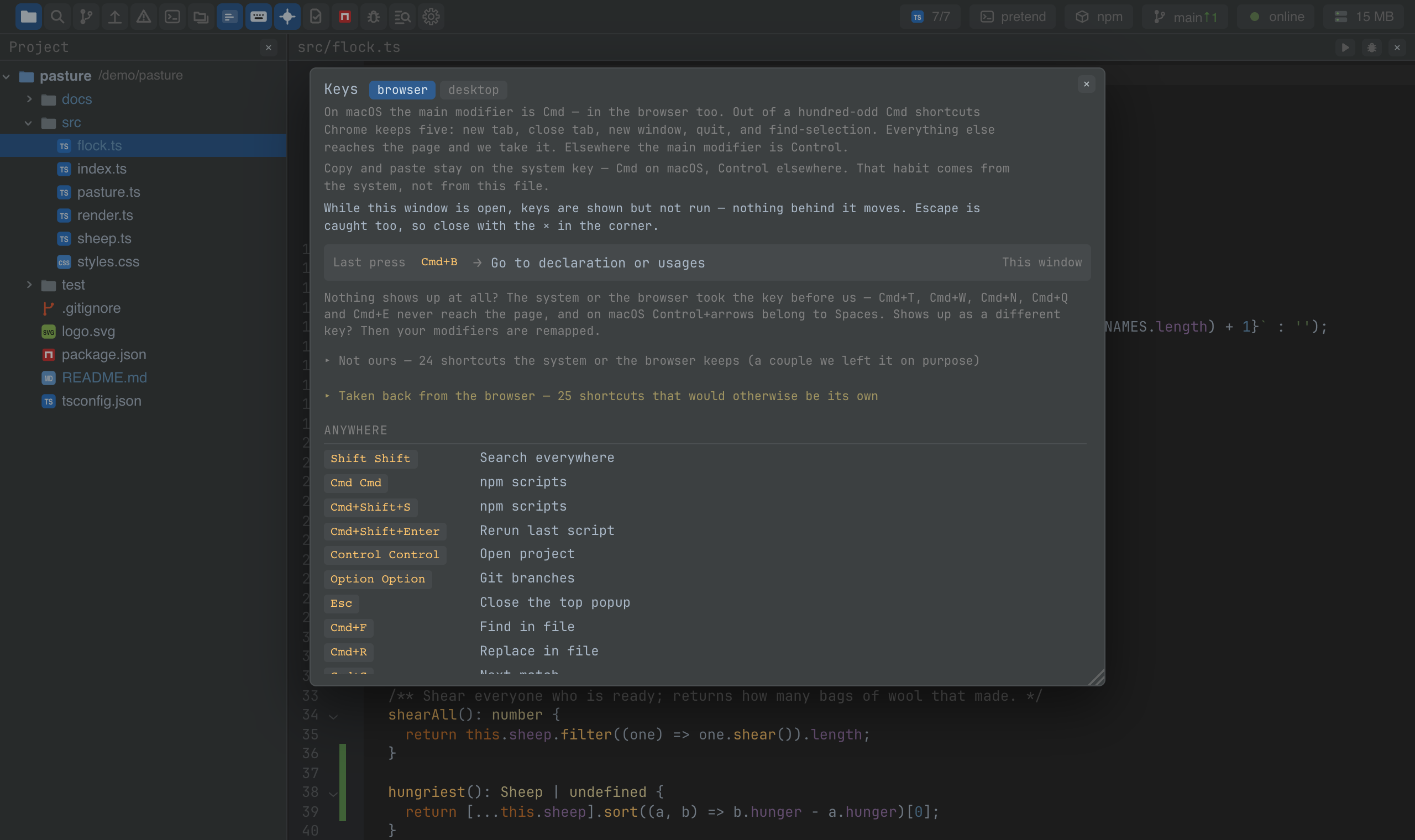Open the Project folder tool in toolbar
The width and height of the screenshot is (1415, 840).
tap(28, 17)
